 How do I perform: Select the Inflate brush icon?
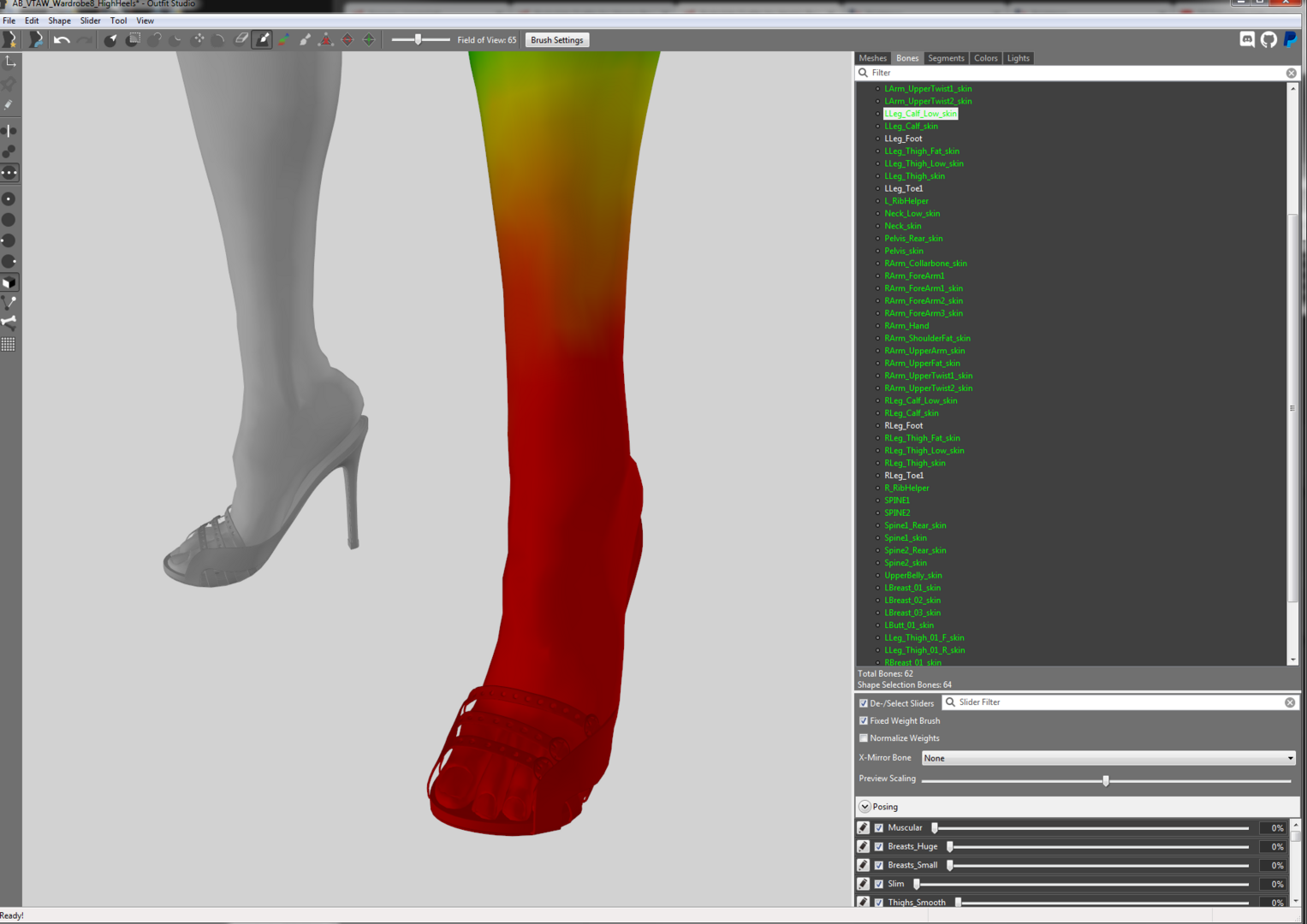coord(155,39)
